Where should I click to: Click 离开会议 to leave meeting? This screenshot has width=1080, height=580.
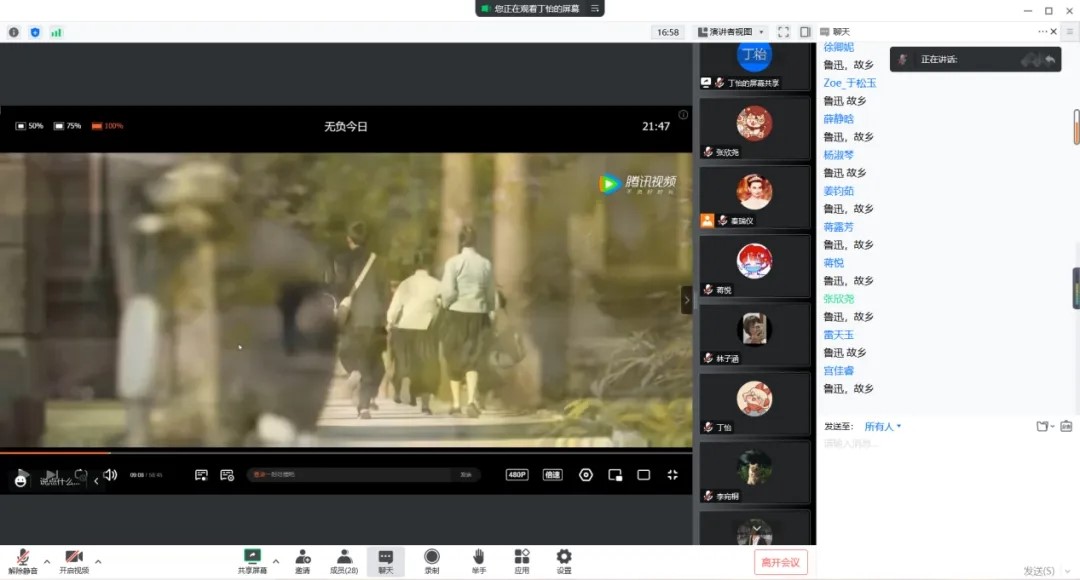[780, 562]
